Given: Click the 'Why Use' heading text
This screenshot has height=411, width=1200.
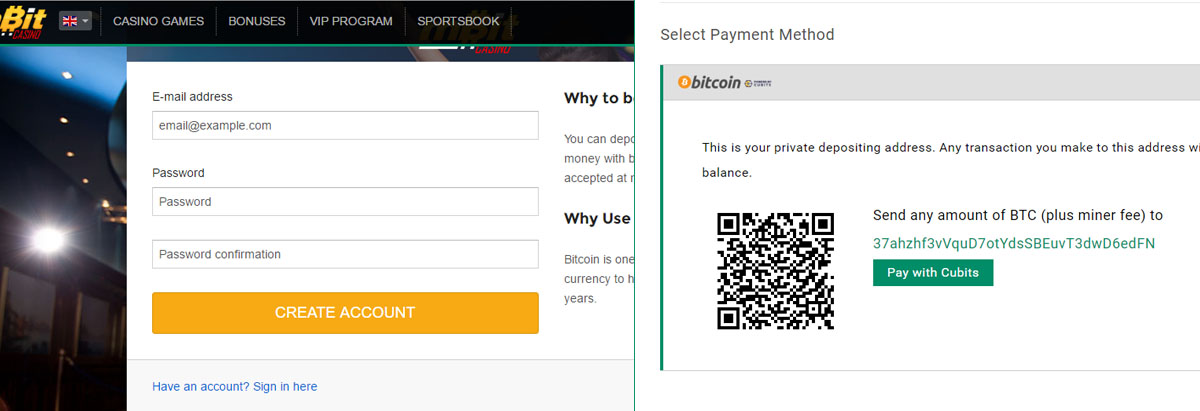Looking at the screenshot, I should pos(598,218).
